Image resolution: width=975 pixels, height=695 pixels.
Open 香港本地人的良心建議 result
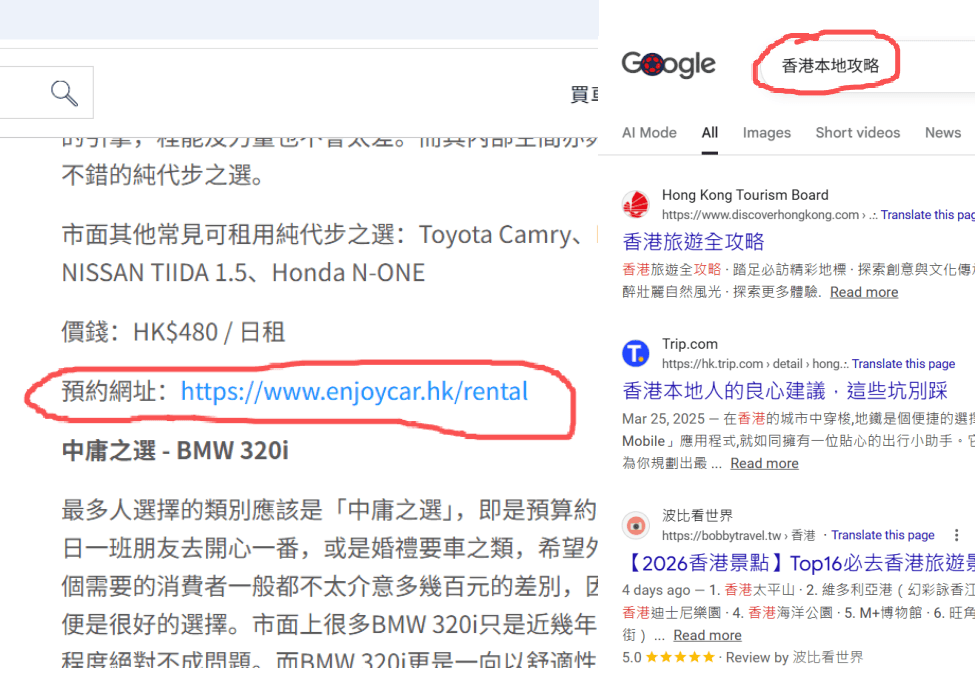pyautogui.click(x=785, y=391)
